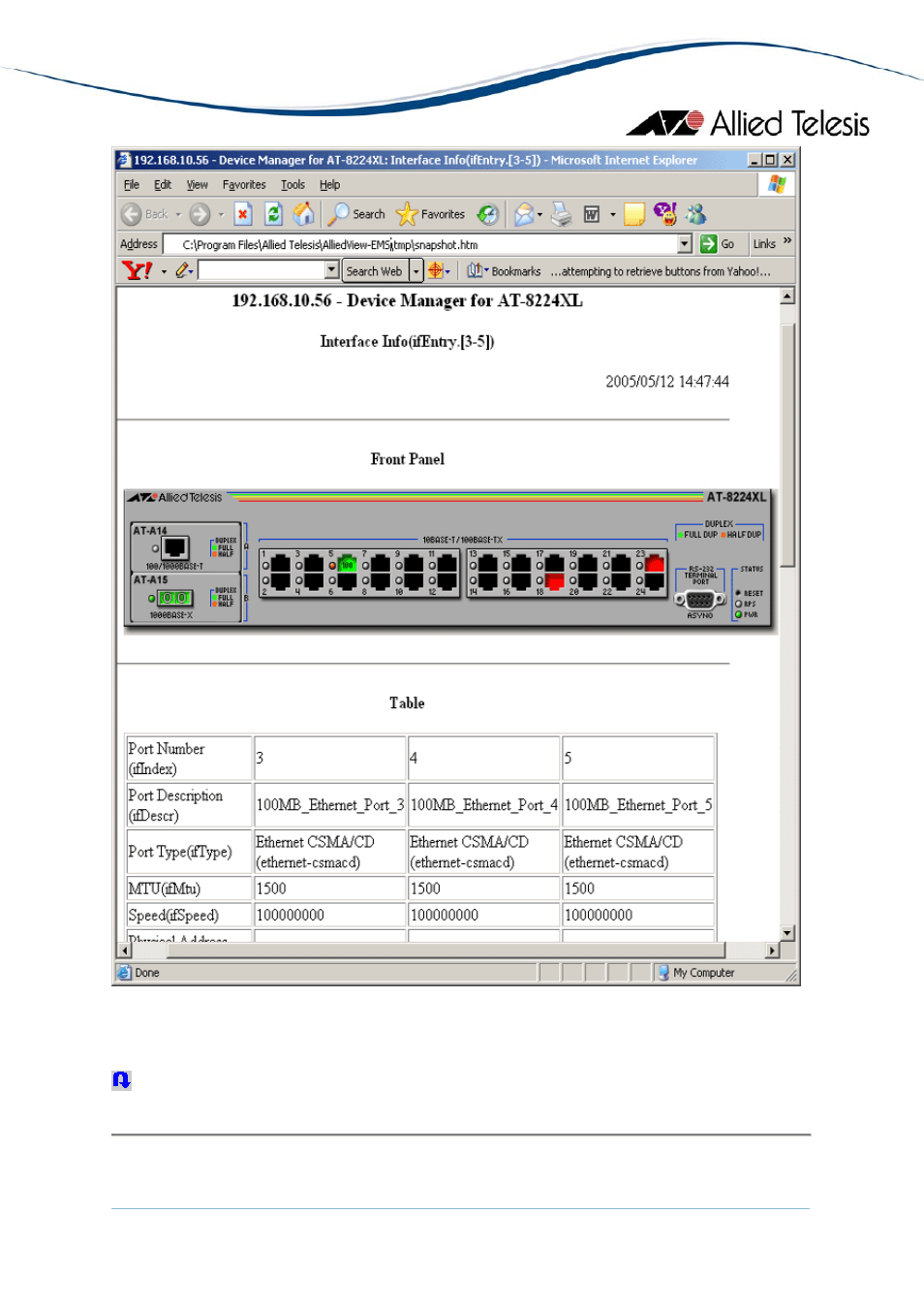Click the Windows flag logo in menu bar
Viewport: 924px width, 1308px height.
click(x=777, y=184)
